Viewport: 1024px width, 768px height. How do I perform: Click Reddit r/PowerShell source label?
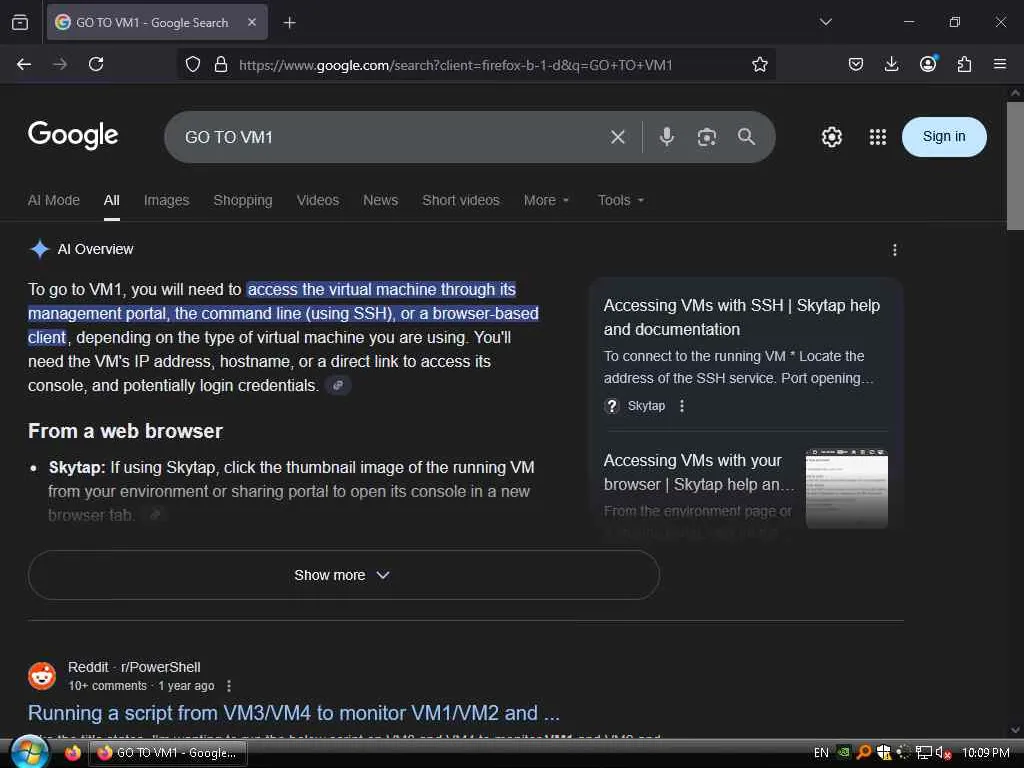(135, 667)
